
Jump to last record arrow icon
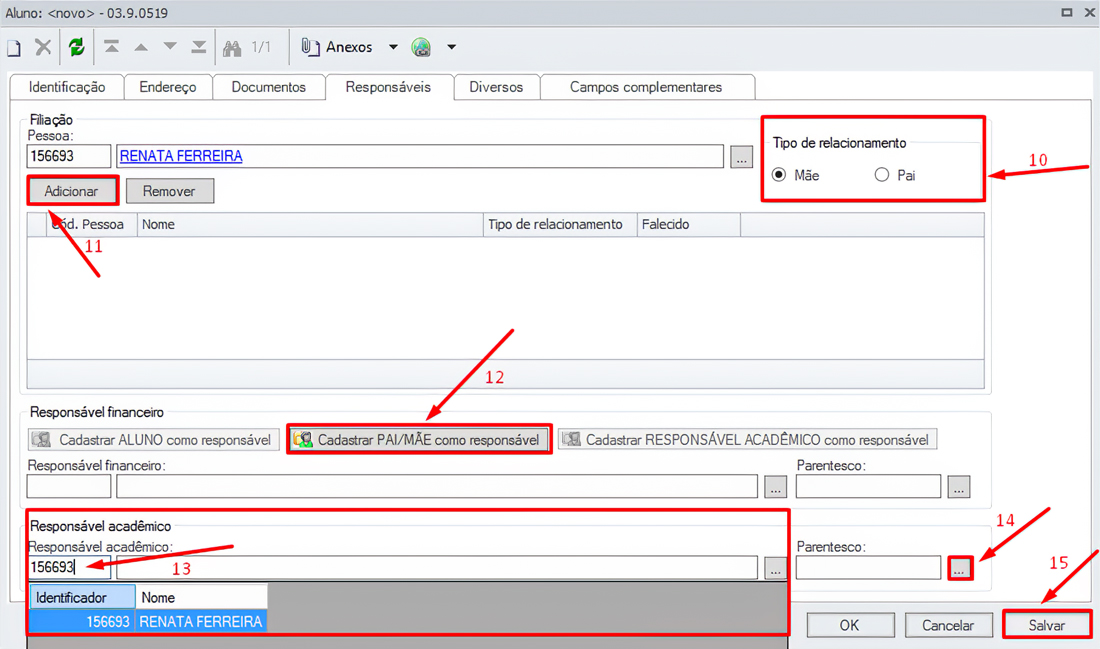click(x=199, y=48)
